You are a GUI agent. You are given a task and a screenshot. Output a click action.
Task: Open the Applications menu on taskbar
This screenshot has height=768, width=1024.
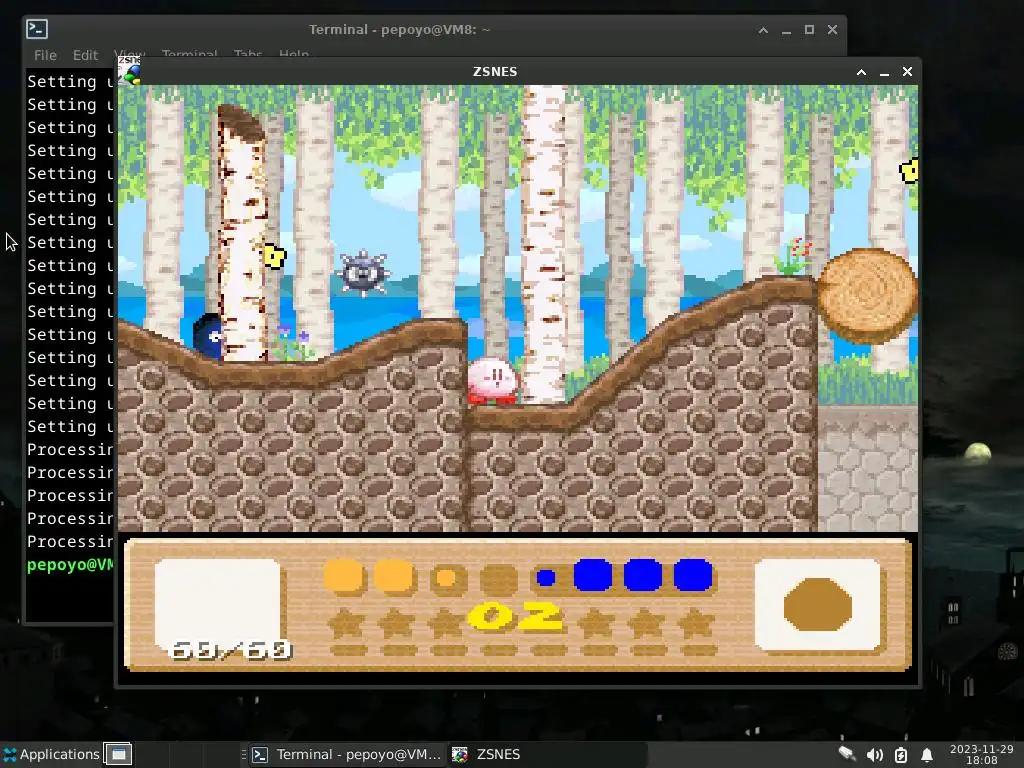point(51,754)
